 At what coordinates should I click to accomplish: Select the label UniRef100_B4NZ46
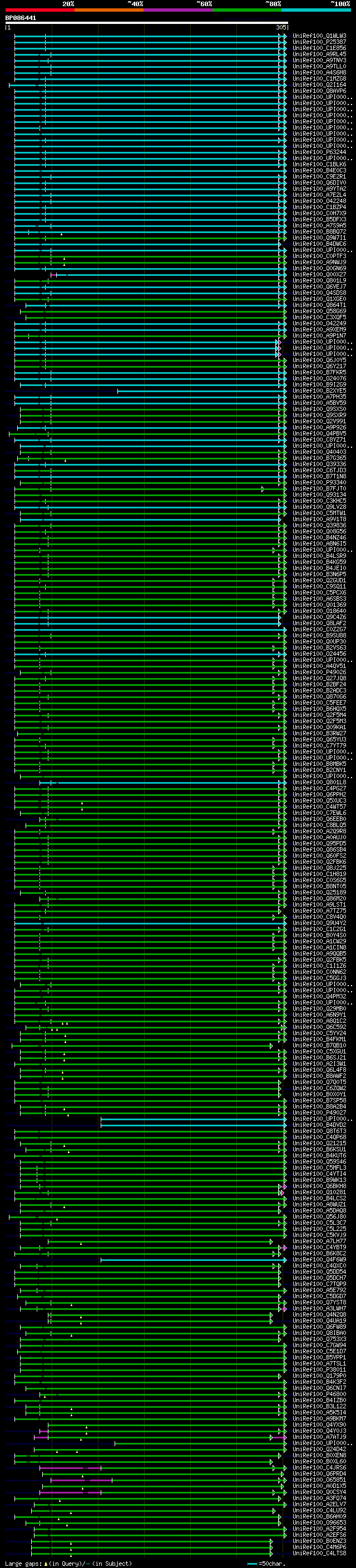[x=319, y=537]
